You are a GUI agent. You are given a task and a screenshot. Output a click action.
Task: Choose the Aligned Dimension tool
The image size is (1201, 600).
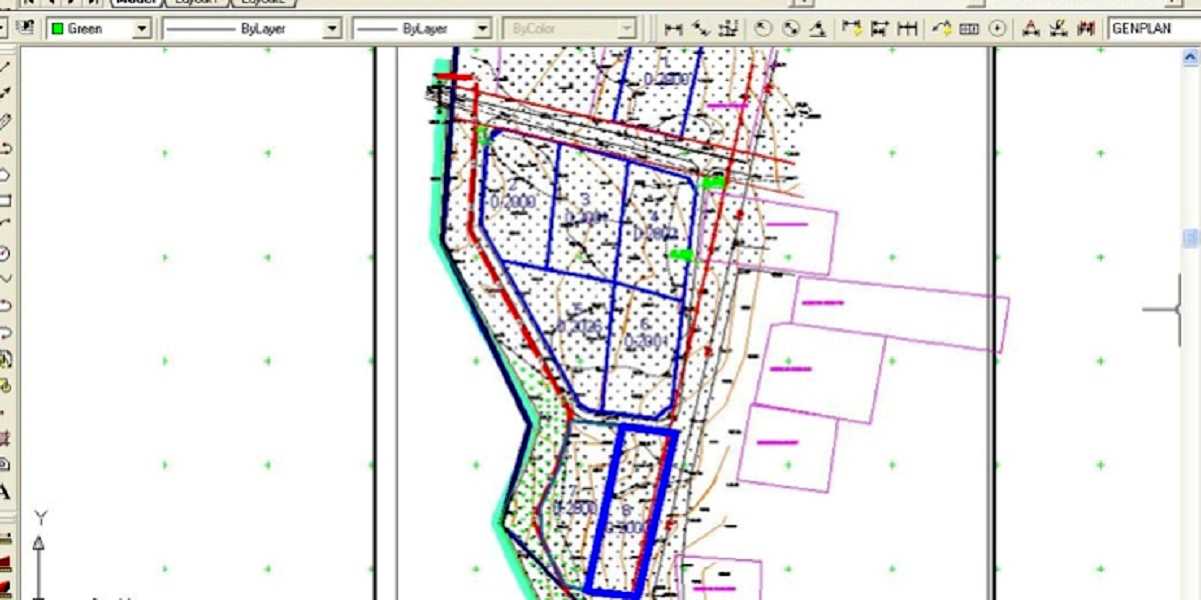(x=701, y=29)
